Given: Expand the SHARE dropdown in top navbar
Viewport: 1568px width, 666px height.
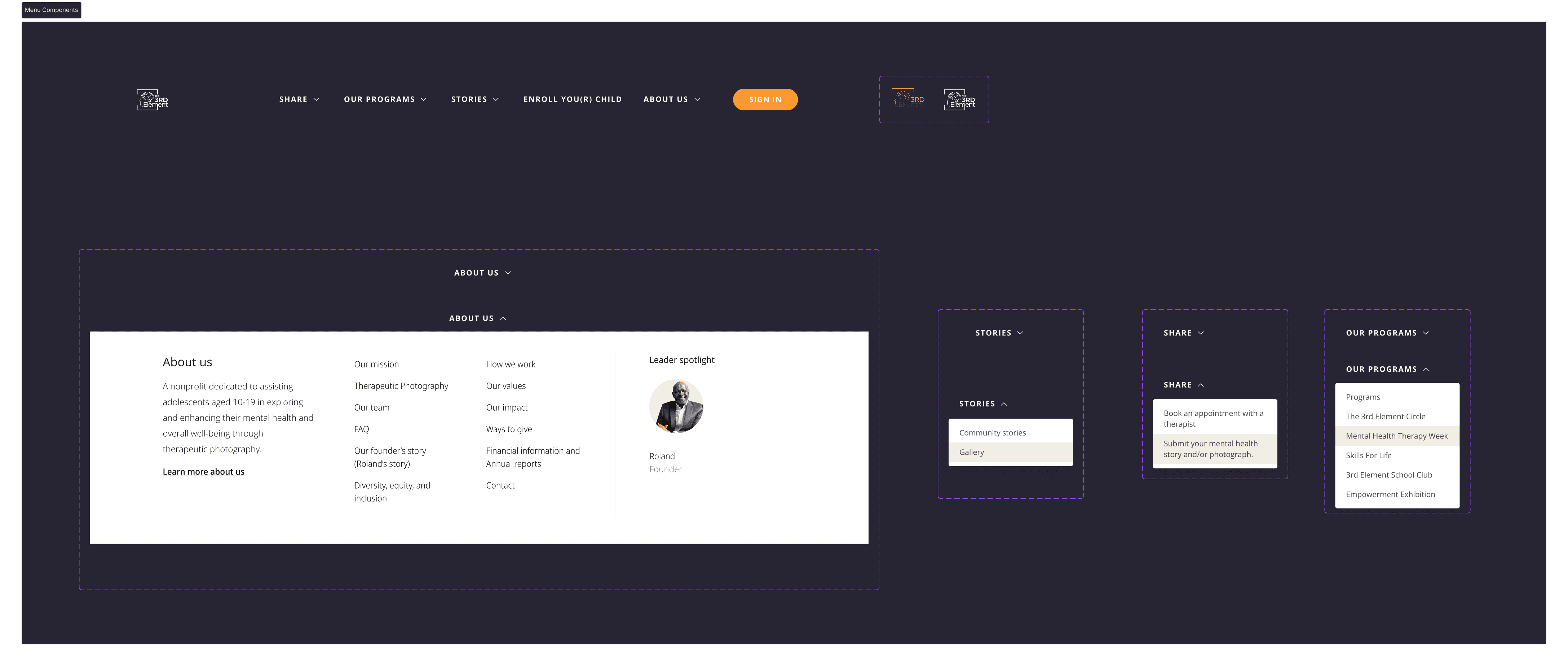Looking at the screenshot, I should click(x=299, y=99).
